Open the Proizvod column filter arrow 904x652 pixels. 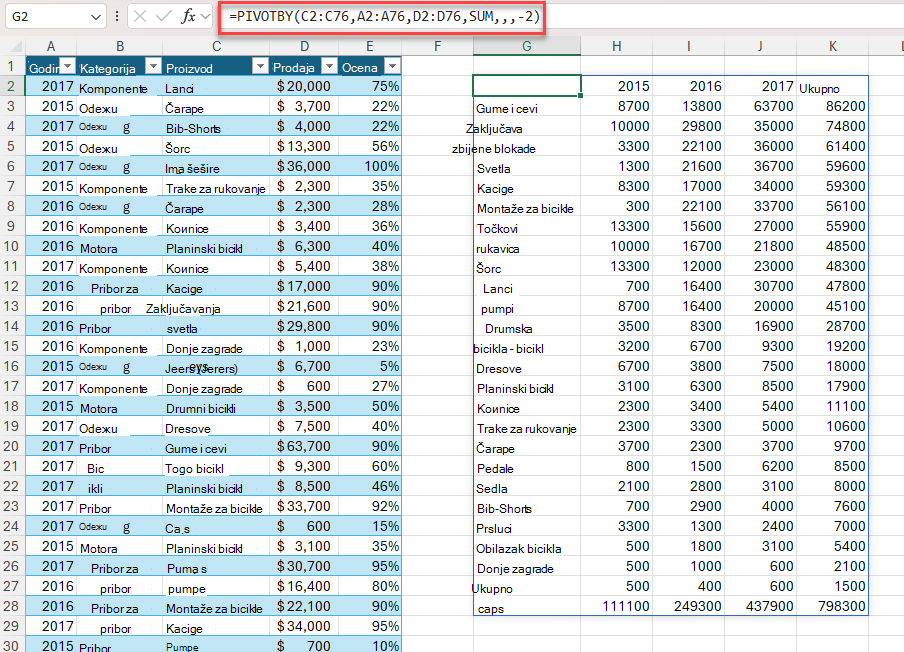(261, 66)
